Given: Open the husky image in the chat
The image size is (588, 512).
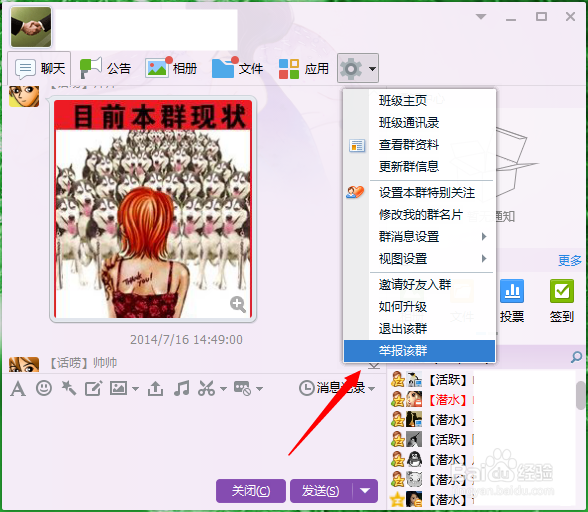Looking at the screenshot, I should [x=153, y=209].
